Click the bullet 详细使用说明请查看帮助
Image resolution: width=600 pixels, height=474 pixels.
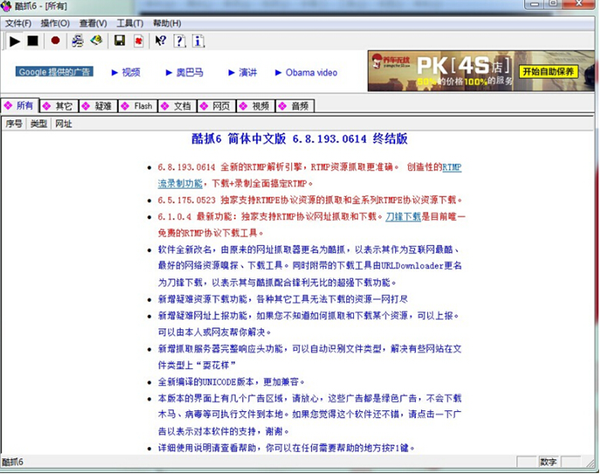(286, 448)
